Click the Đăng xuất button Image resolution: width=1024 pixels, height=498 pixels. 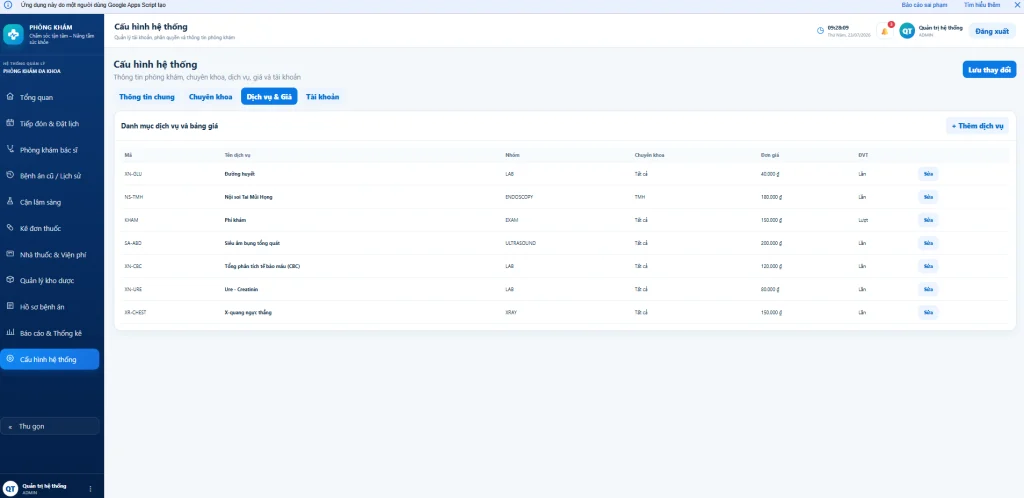(x=992, y=31)
